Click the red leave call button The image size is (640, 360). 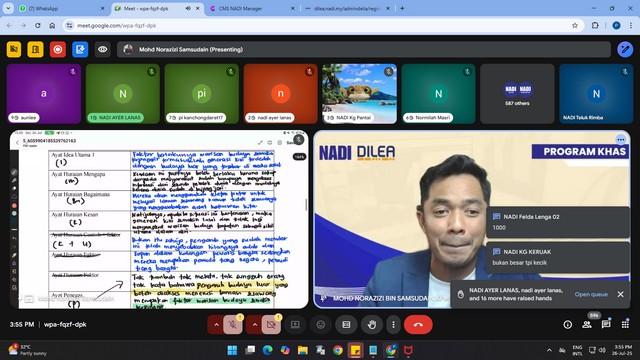click(418, 325)
